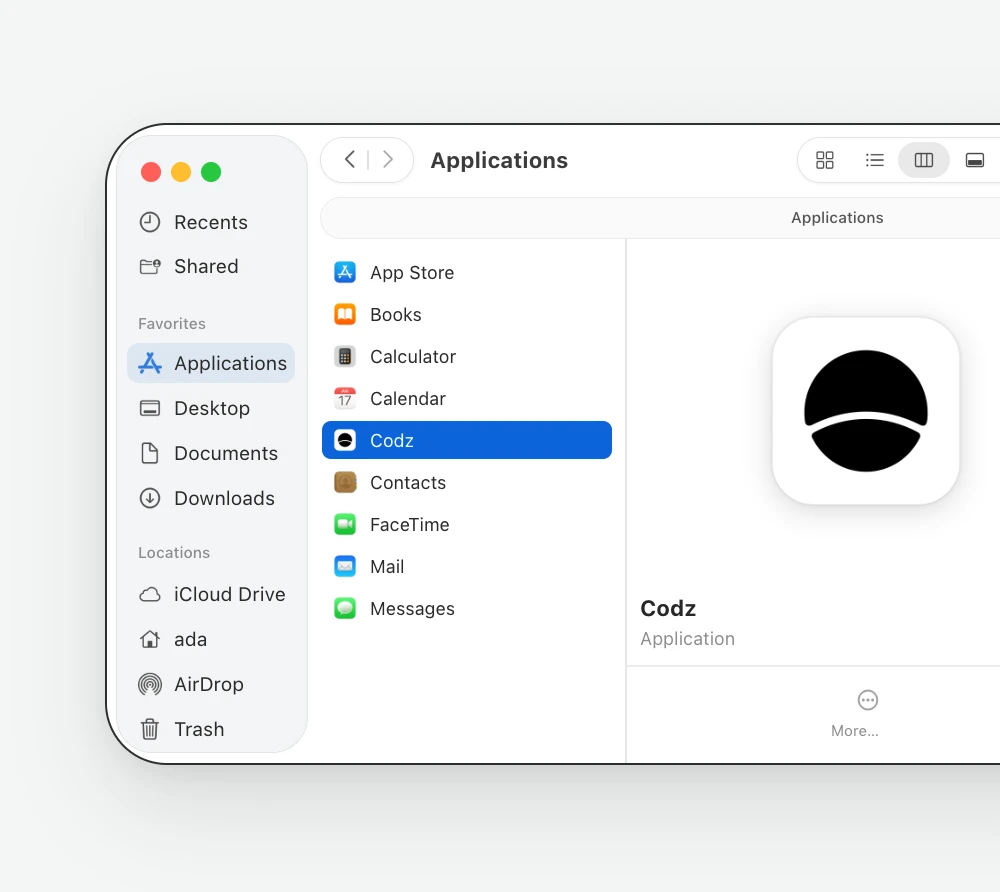Image resolution: width=1000 pixels, height=892 pixels.
Task: Click the Contacts app icon
Action: (345, 483)
